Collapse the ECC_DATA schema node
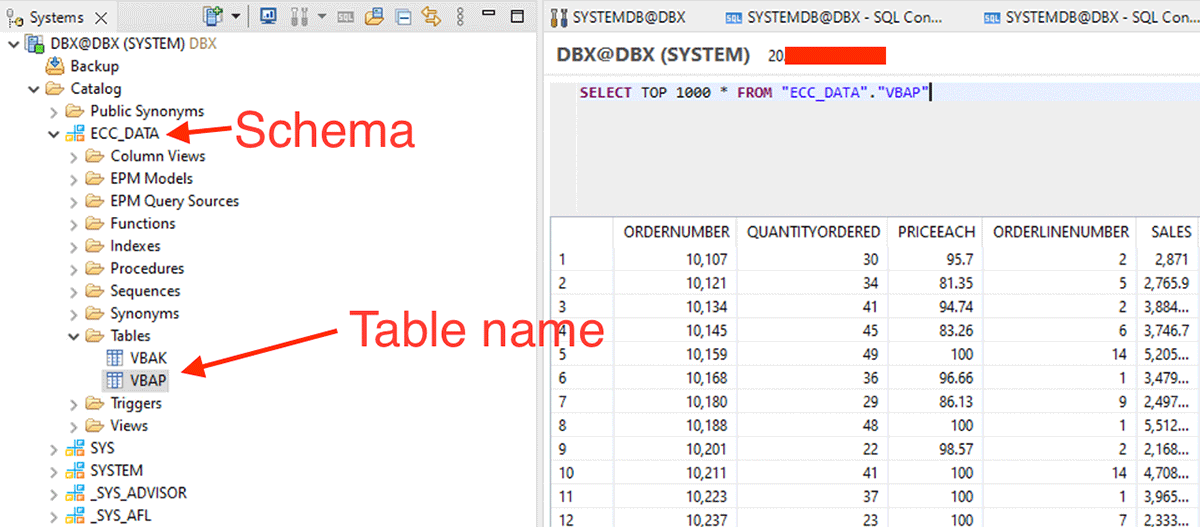This screenshot has width=1200, height=527. pos(54,134)
